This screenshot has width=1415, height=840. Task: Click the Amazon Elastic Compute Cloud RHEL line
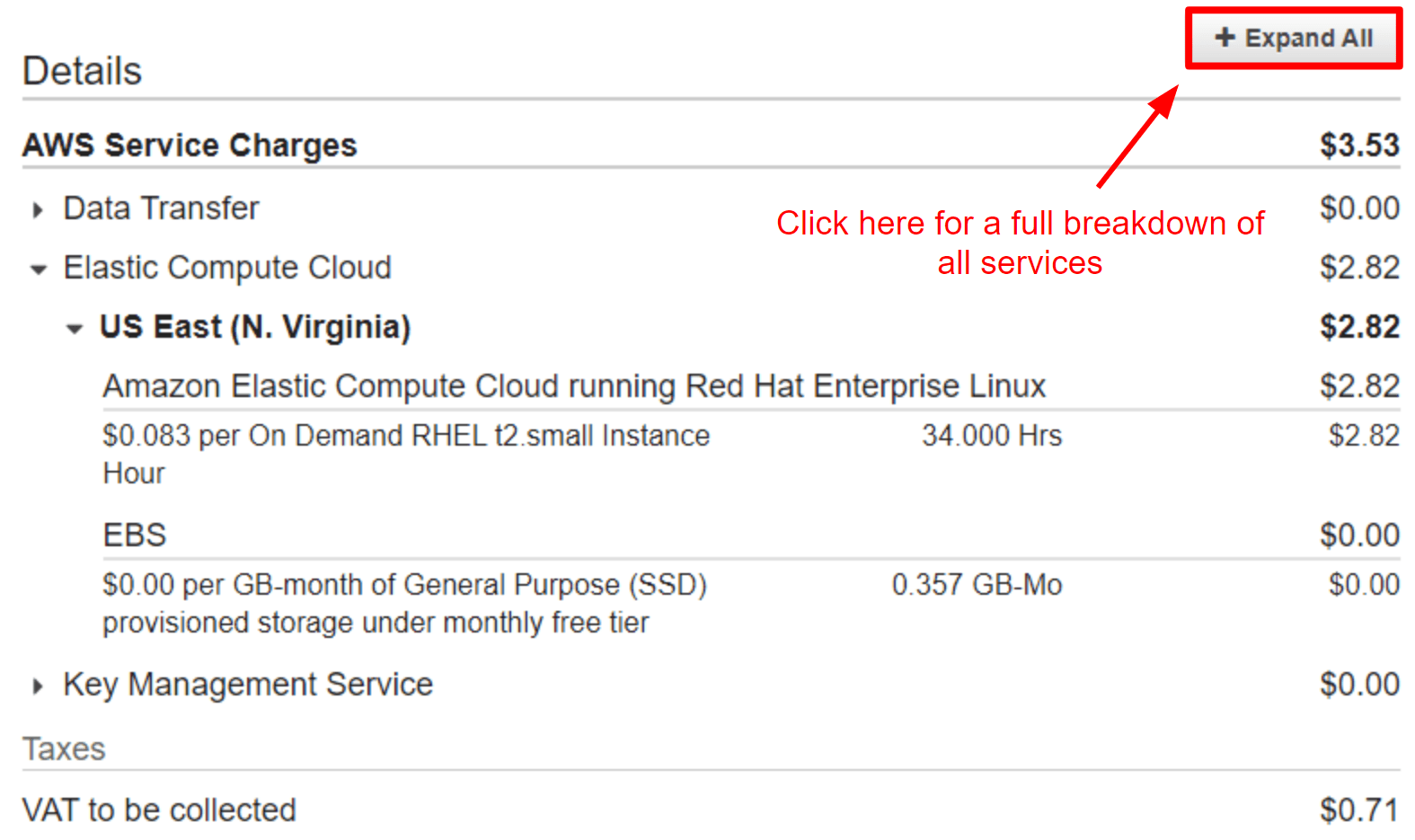coord(574,386)
